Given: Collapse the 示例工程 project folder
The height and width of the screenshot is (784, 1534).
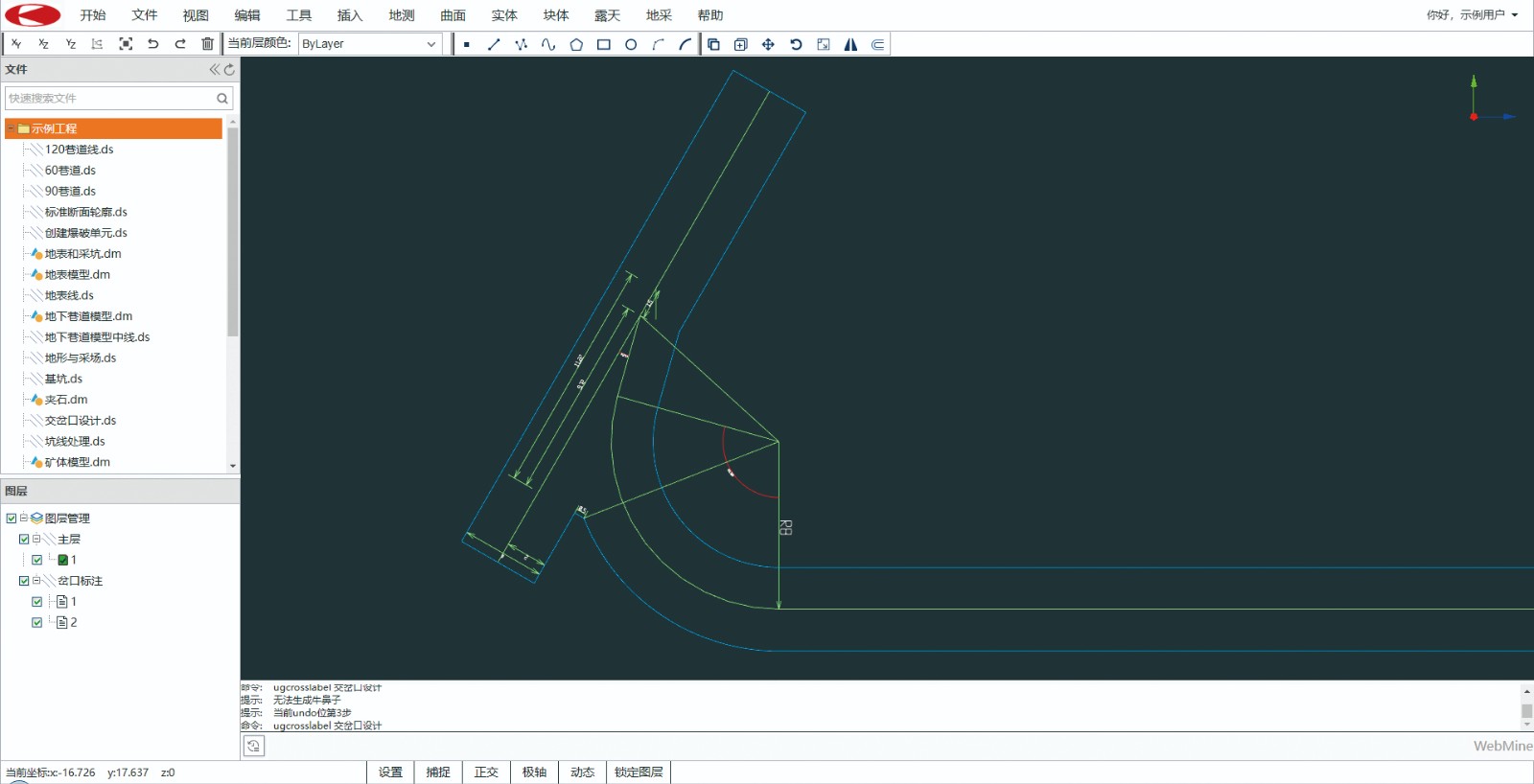Looking at the screenshot, I should [x=11, y=128].
